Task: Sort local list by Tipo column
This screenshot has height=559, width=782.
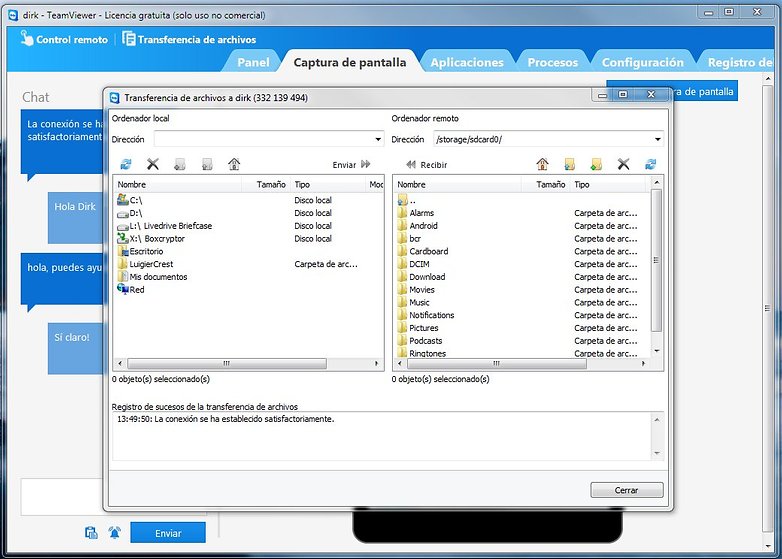Action: [328, 185]
